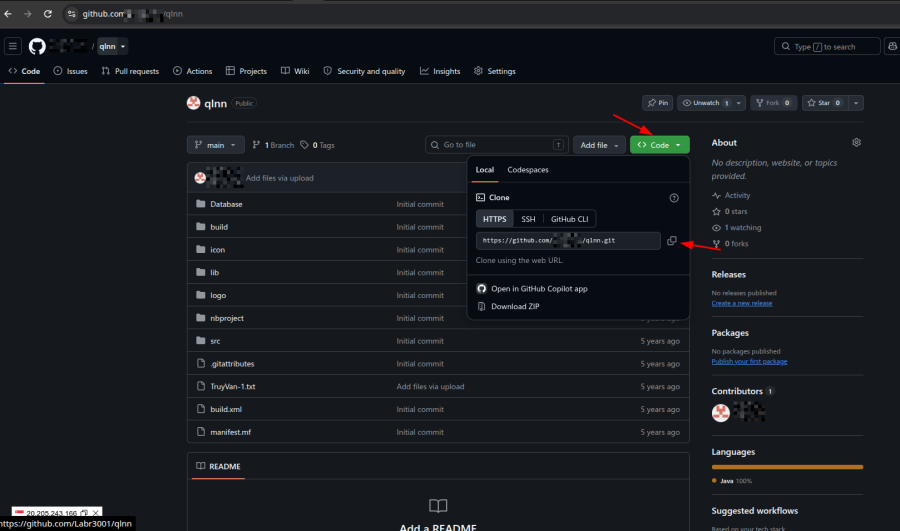Open the Wiki tab
Screen dimensions: 900x531
tap(295, 71)
